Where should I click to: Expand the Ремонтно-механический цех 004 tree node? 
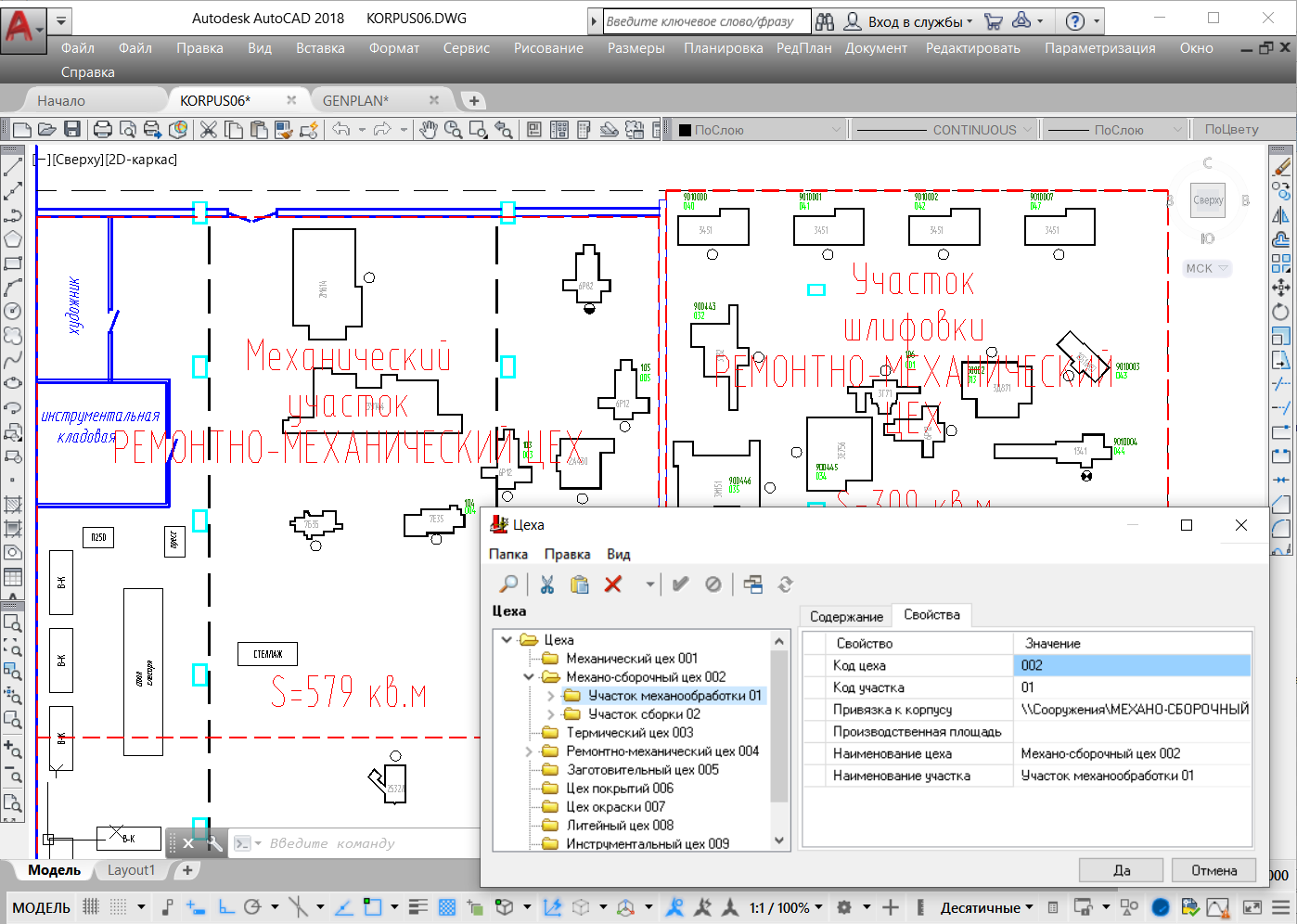pos(530,751)
